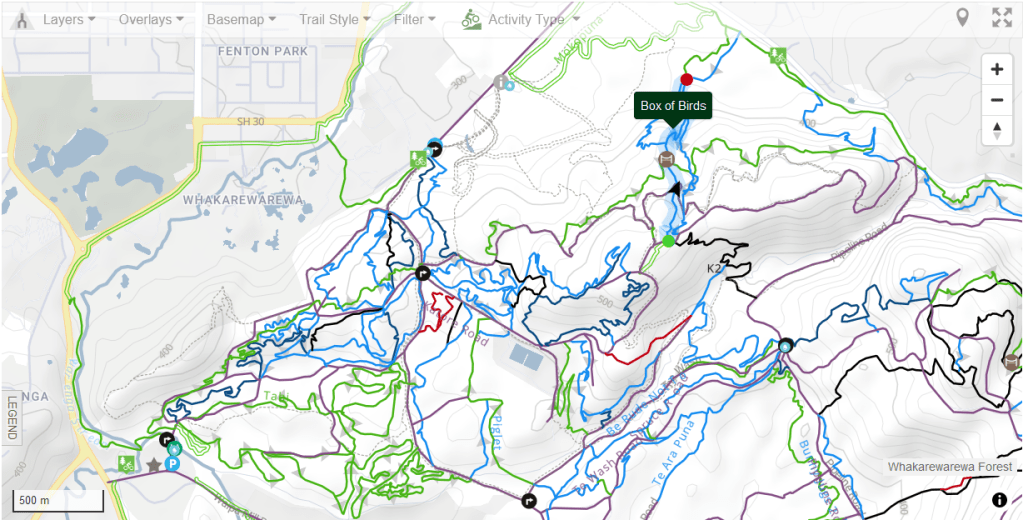Zoom out with the minus button
Screen dimensions: 1023x520
click(996, 100)
